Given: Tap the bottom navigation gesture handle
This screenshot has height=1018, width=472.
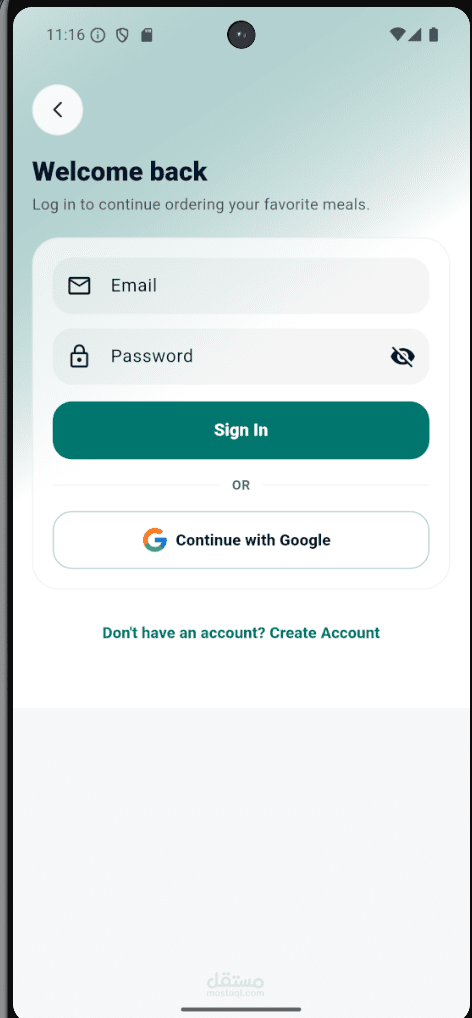Looking at the screenshot, I should (241, 1009).
